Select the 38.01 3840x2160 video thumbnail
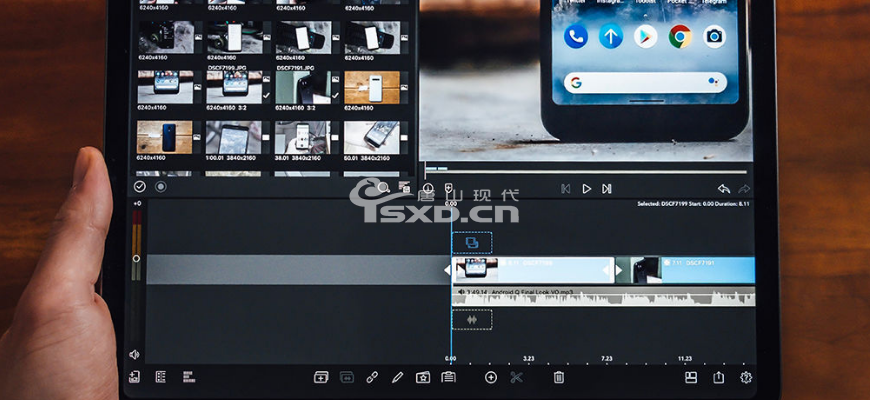 pos(302,137)
